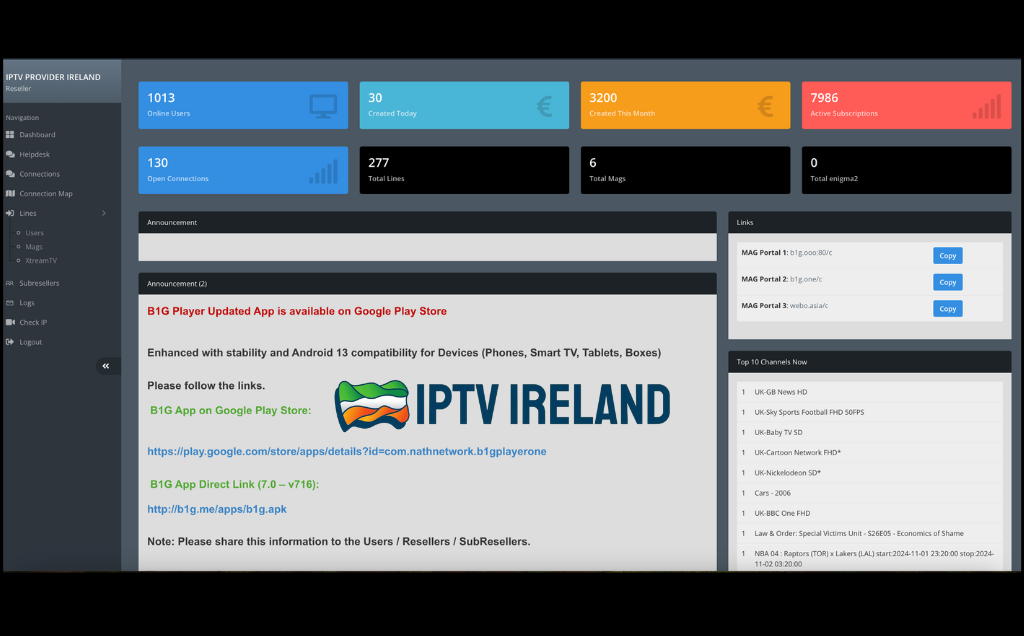Click the Lines sign-in icon

10,213
